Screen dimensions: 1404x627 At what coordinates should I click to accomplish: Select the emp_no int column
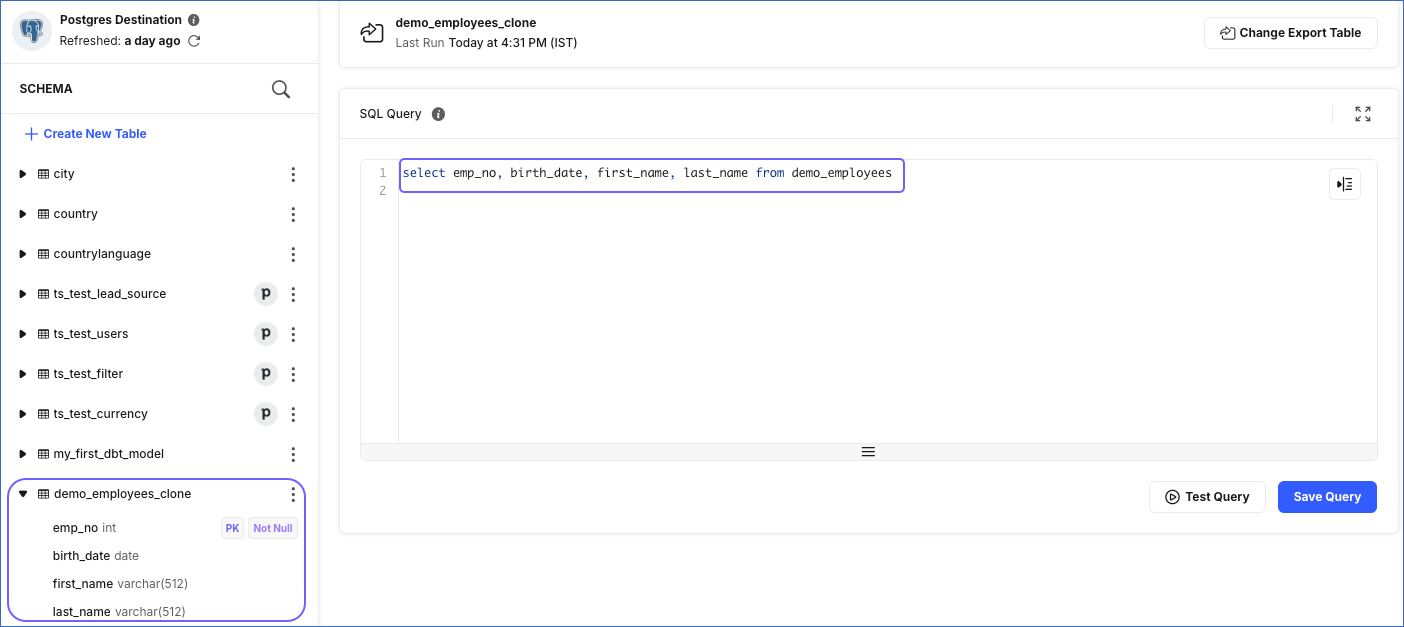(85, 528)
